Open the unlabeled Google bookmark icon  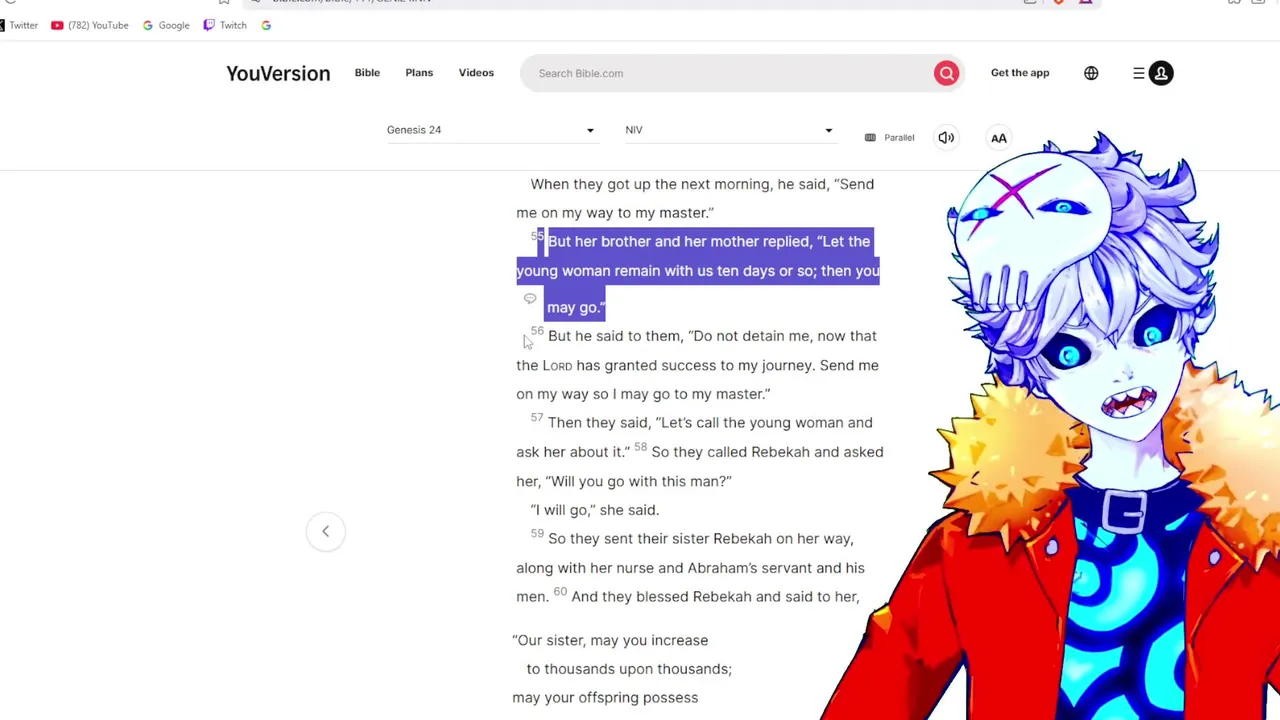tap(266, 25)
